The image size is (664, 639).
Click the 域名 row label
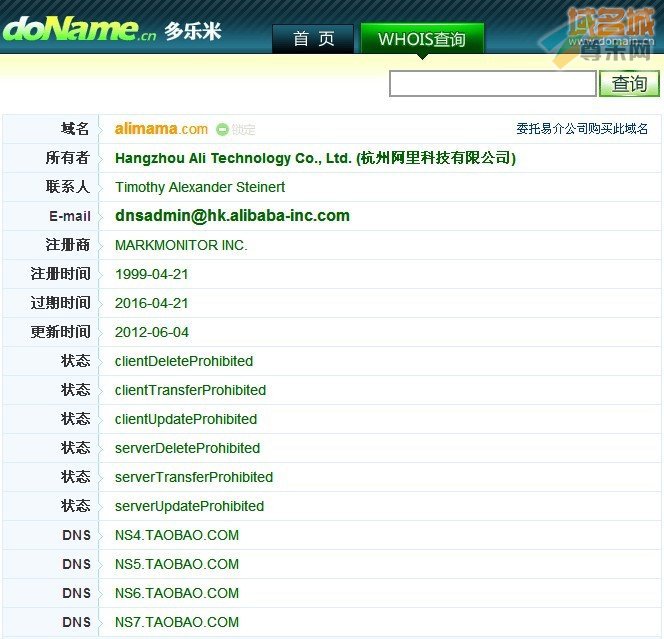(75, 128)
